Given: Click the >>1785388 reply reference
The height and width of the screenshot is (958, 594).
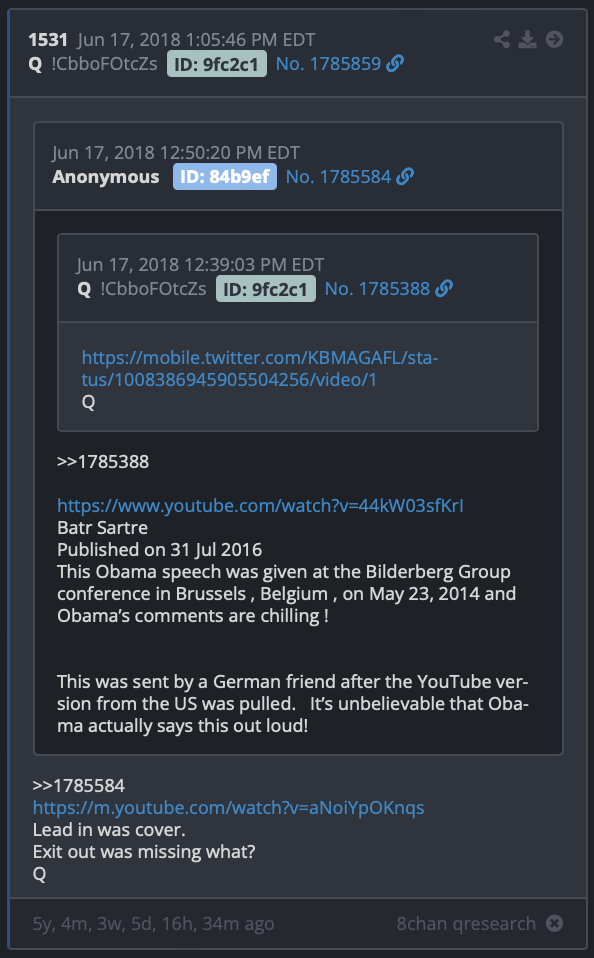Looking at the screenshot, I should (x=103, y=461).
